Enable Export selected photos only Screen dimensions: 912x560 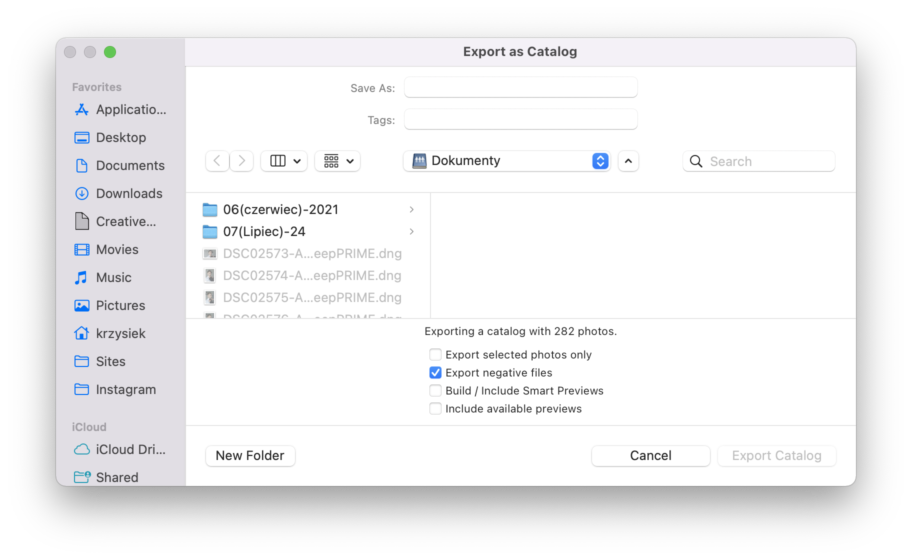click(x=435, y=355)
